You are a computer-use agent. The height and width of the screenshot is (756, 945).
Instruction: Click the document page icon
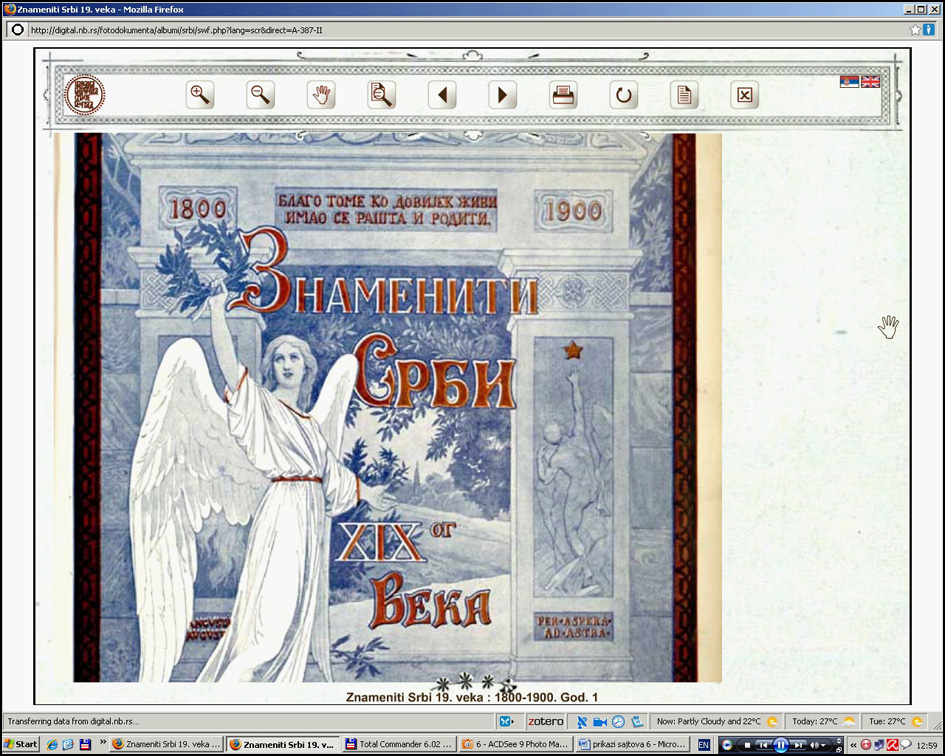tap(684, 95)
